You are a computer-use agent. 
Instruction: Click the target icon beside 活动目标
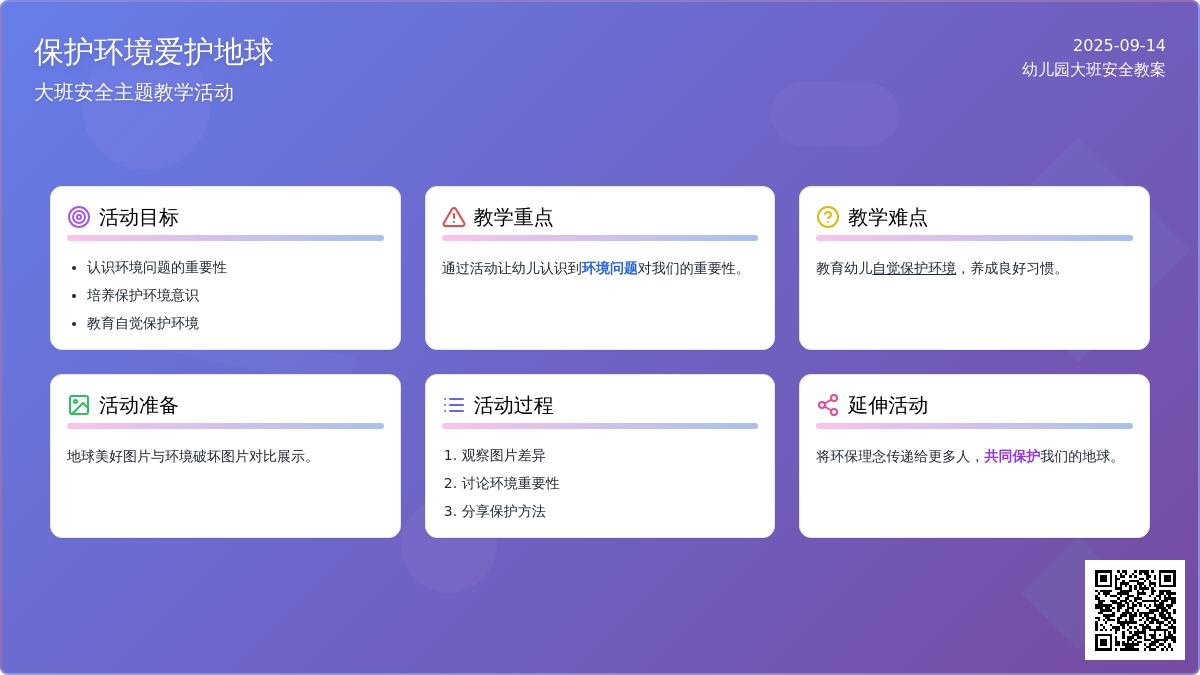(79, 217)
